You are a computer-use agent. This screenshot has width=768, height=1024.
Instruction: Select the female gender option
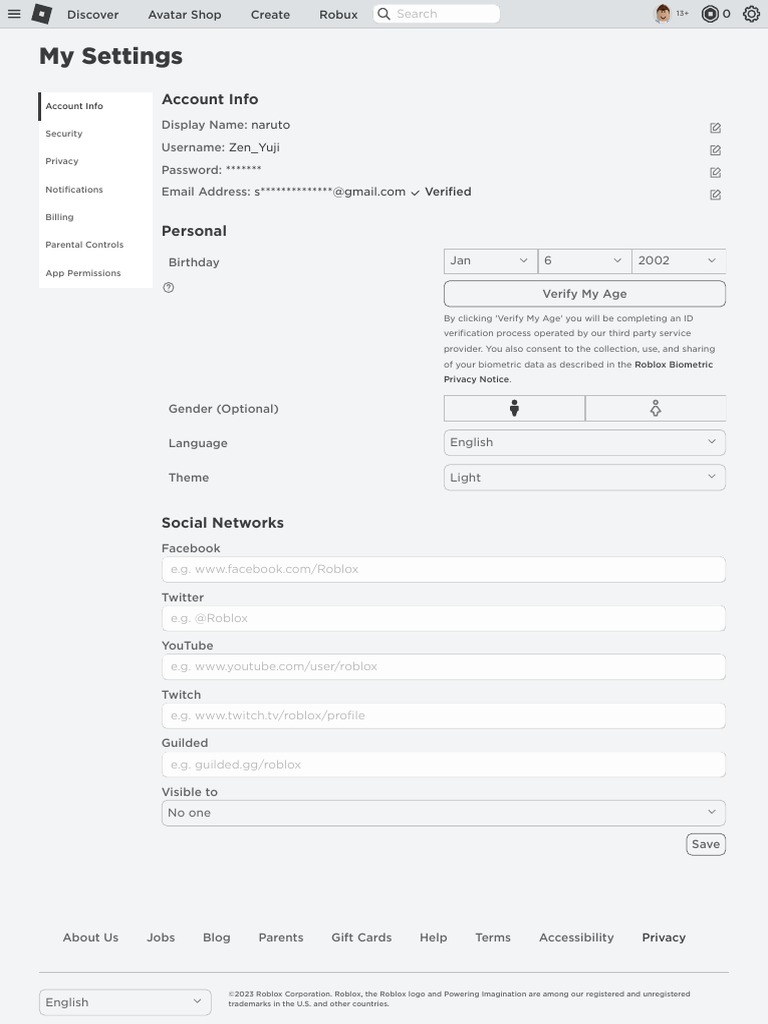(x=655, y=408)
